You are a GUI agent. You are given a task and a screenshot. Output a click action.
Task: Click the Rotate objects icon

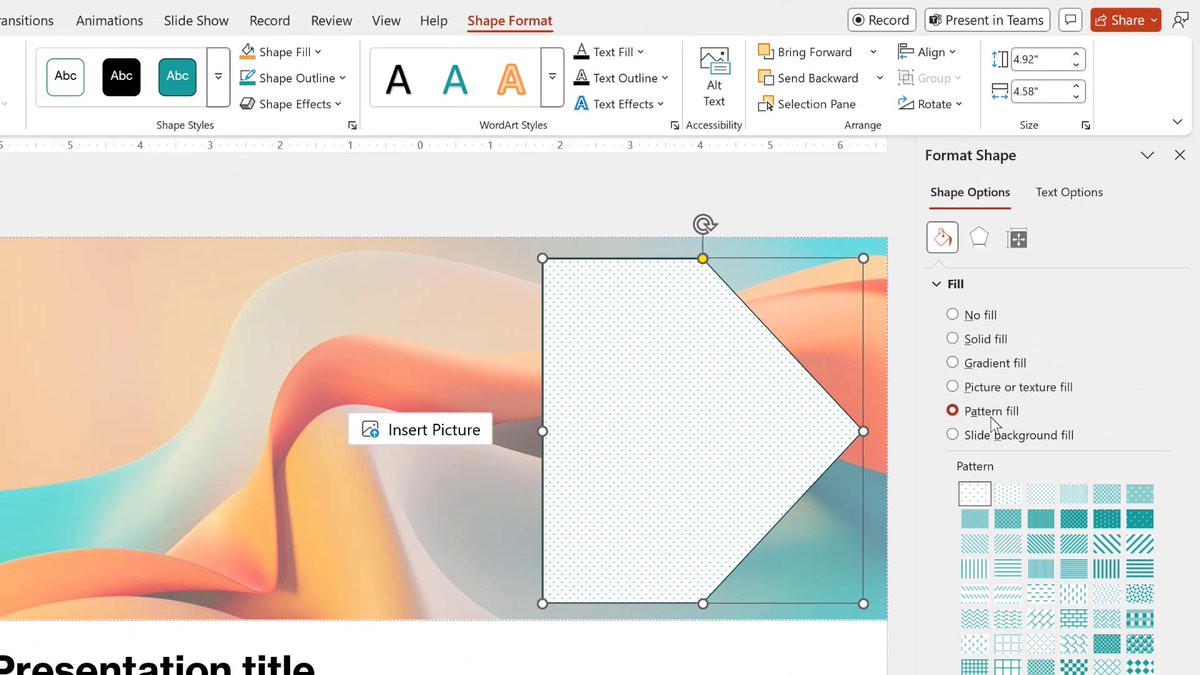[906, 104]
